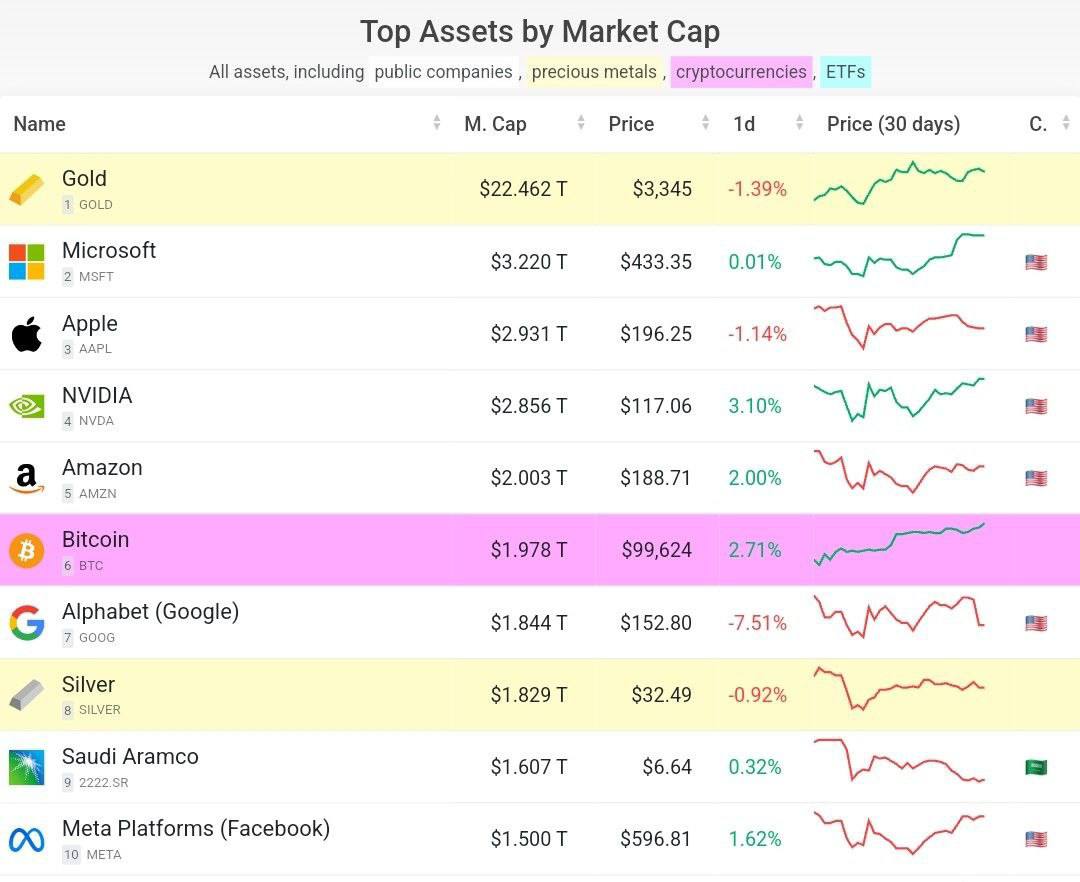Sort table by Name column arrows
The width and height of the screenshot is (1080, 882).
(437, 123)
